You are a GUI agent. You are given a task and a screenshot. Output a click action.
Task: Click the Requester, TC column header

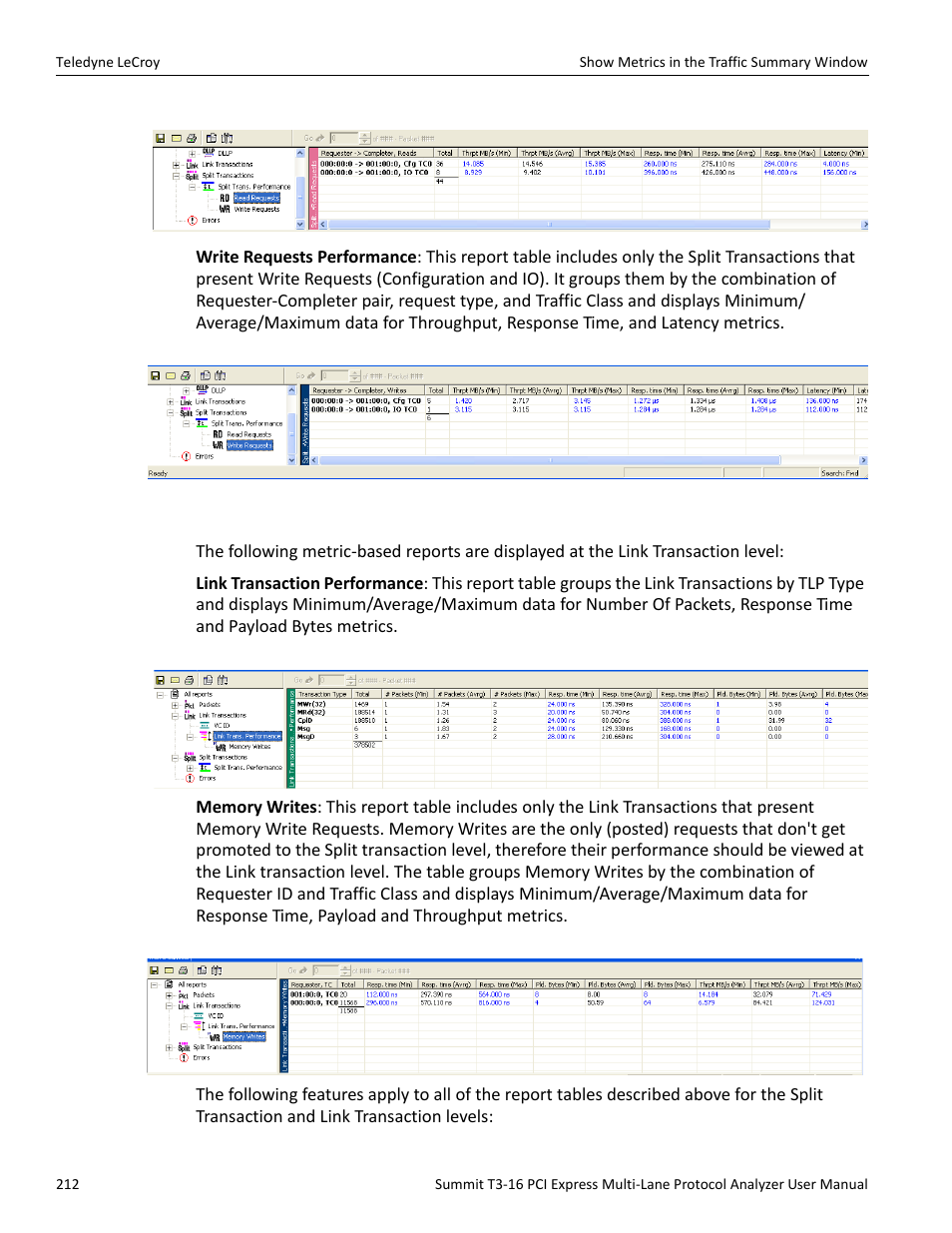pyautogui.click(x=312, y=984)
